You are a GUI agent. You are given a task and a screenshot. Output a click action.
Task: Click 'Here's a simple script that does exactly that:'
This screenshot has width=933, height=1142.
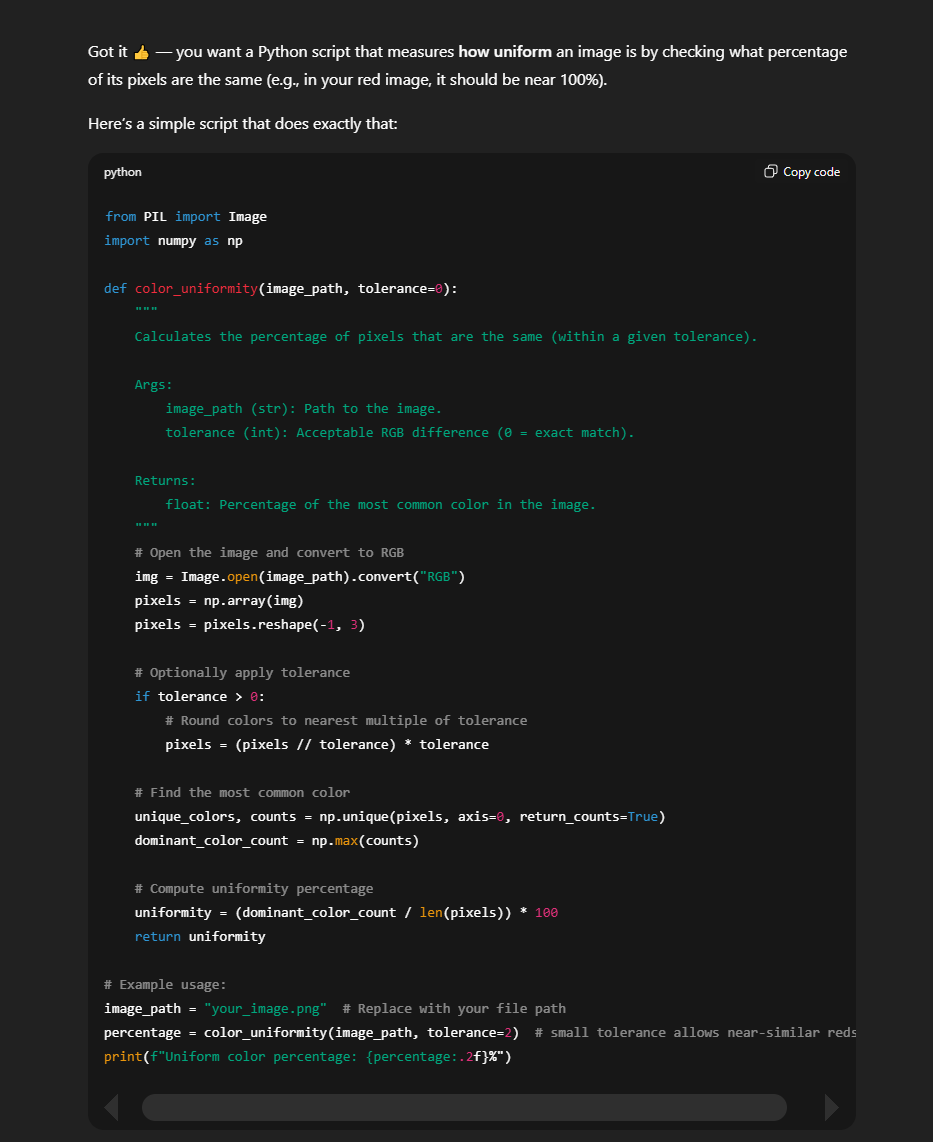[243, 124]
